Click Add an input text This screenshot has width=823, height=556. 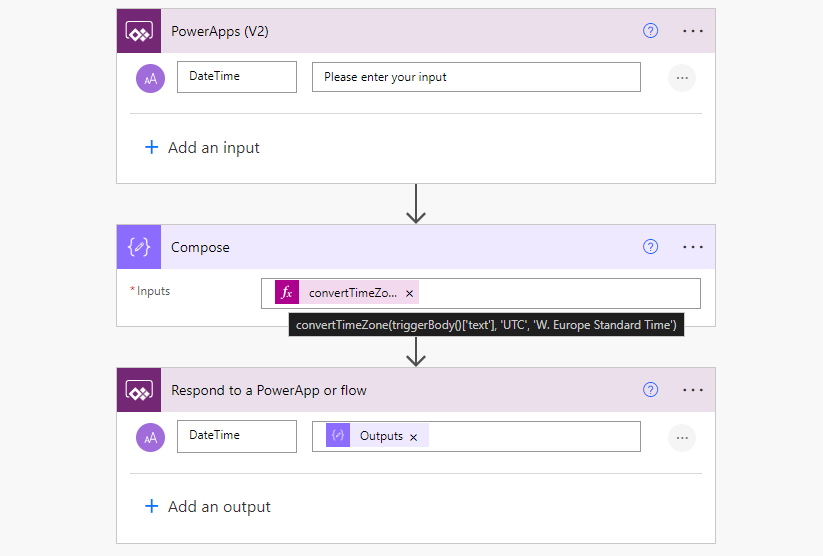coord(214,148)
